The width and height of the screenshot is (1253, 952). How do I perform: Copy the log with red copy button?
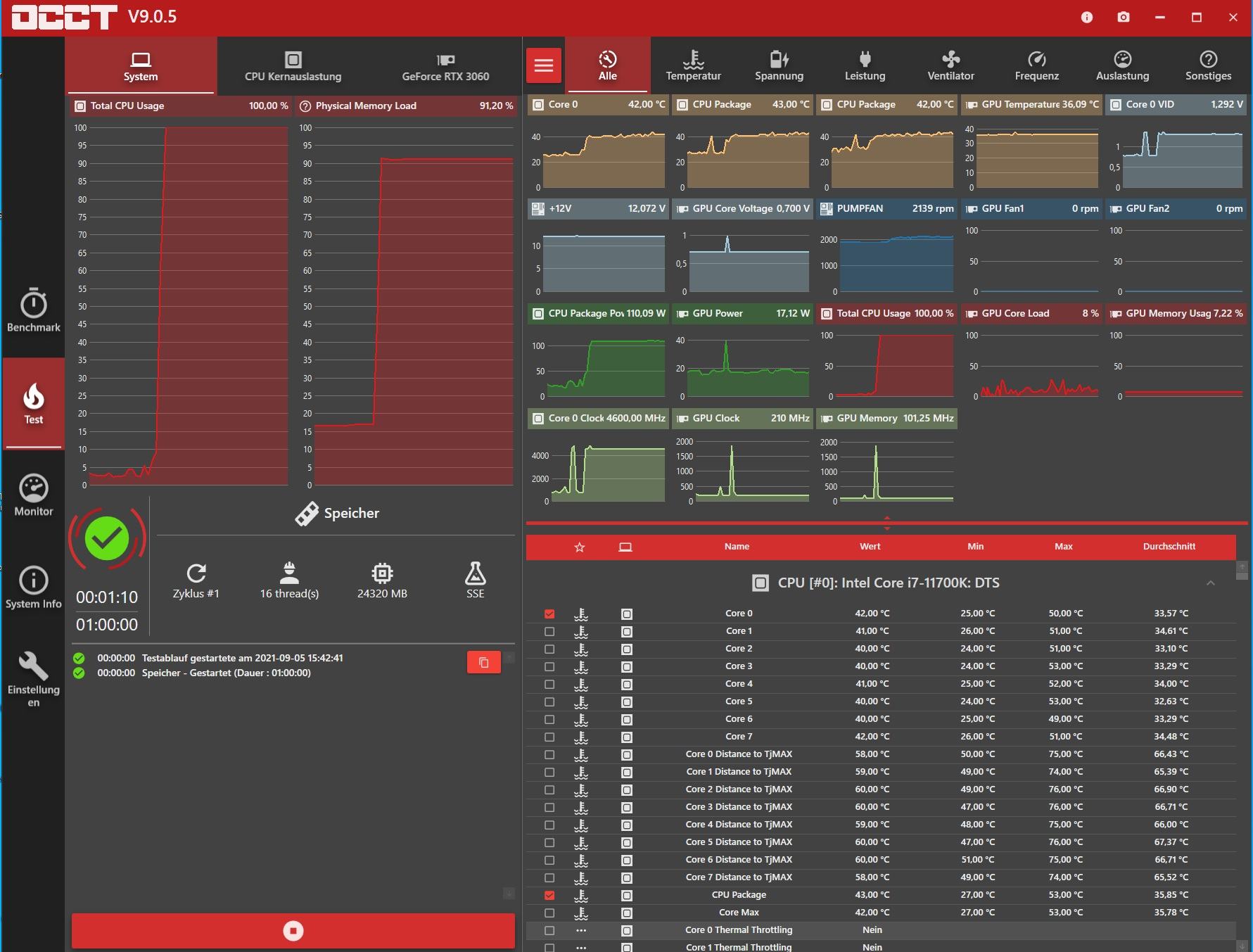[x=484, y=662]
